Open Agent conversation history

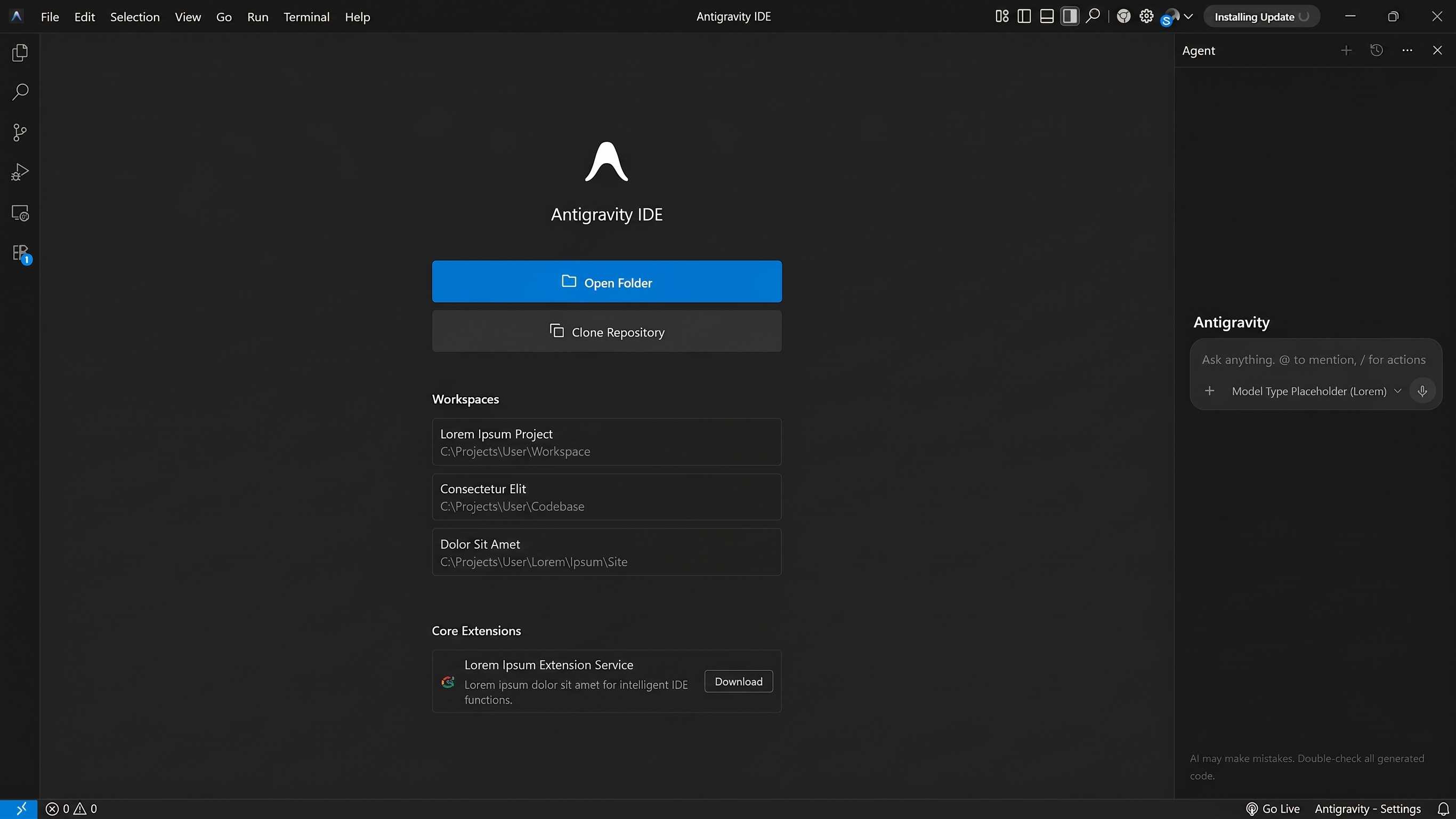click(1377, 50)
